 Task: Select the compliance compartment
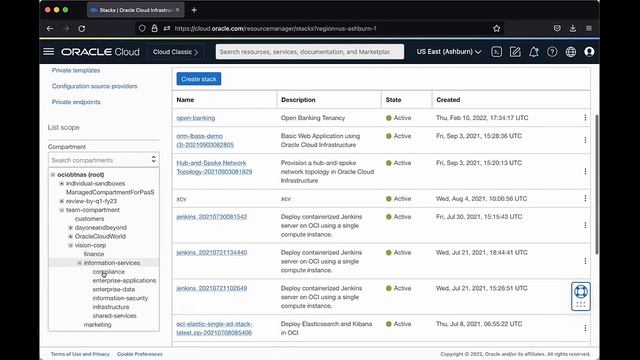click(109, 272)
